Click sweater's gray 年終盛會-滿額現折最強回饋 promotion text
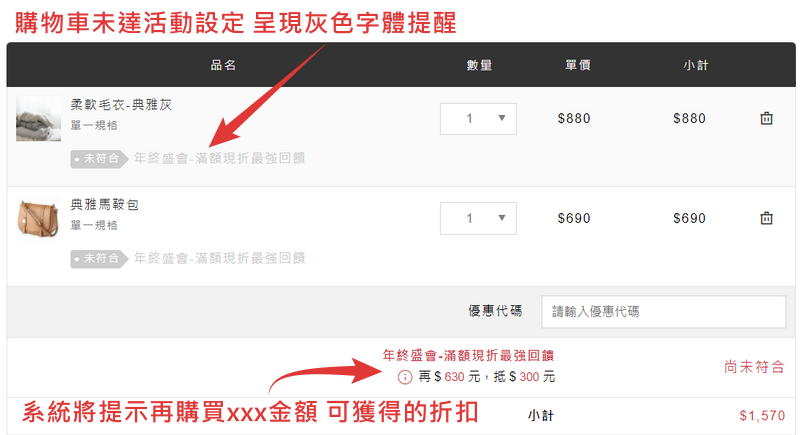This screenshot has height=435, width=800. (x=219, y=158)
